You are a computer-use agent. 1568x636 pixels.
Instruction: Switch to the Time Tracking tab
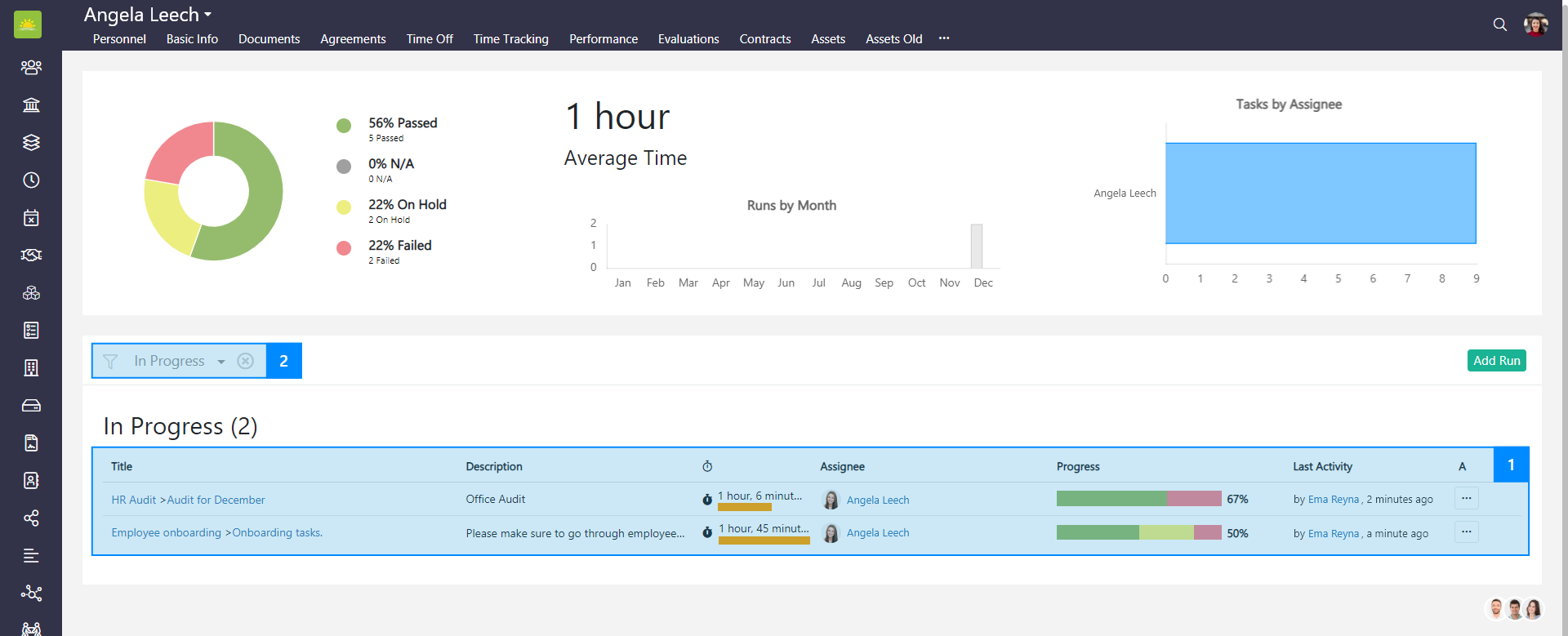[x=510, y=39]
